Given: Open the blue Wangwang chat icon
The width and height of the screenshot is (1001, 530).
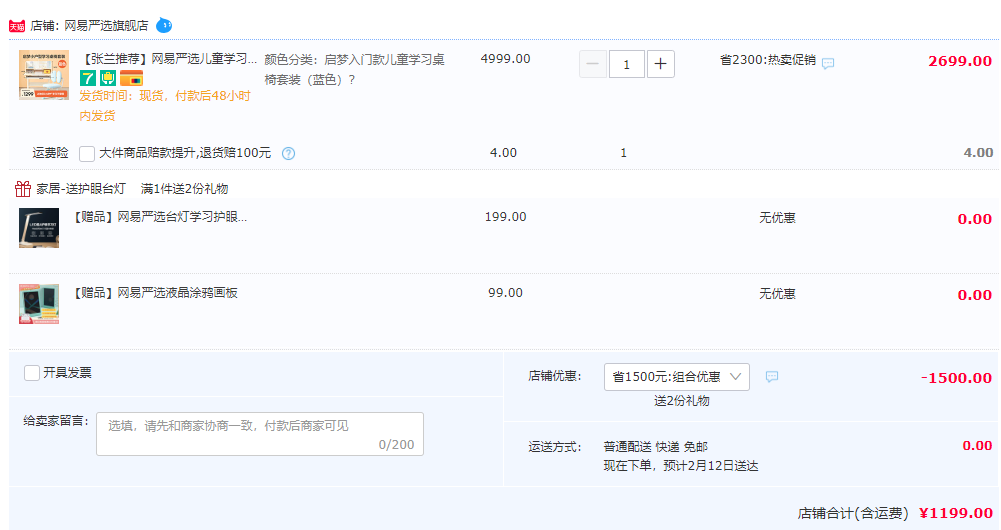Looking at the screenshot, I should point(164,26).
